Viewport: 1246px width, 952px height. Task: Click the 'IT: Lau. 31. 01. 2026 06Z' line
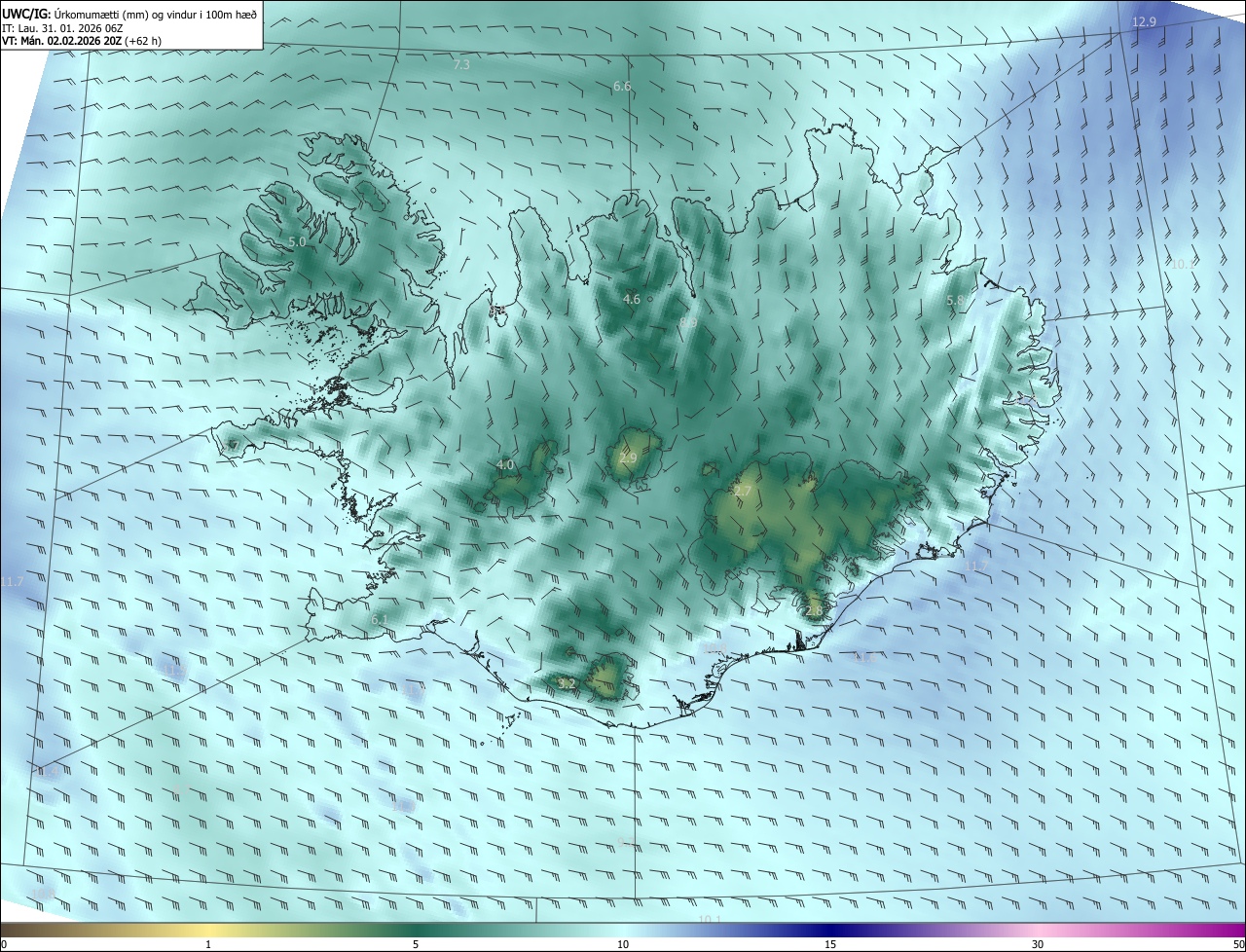point(62,28)
